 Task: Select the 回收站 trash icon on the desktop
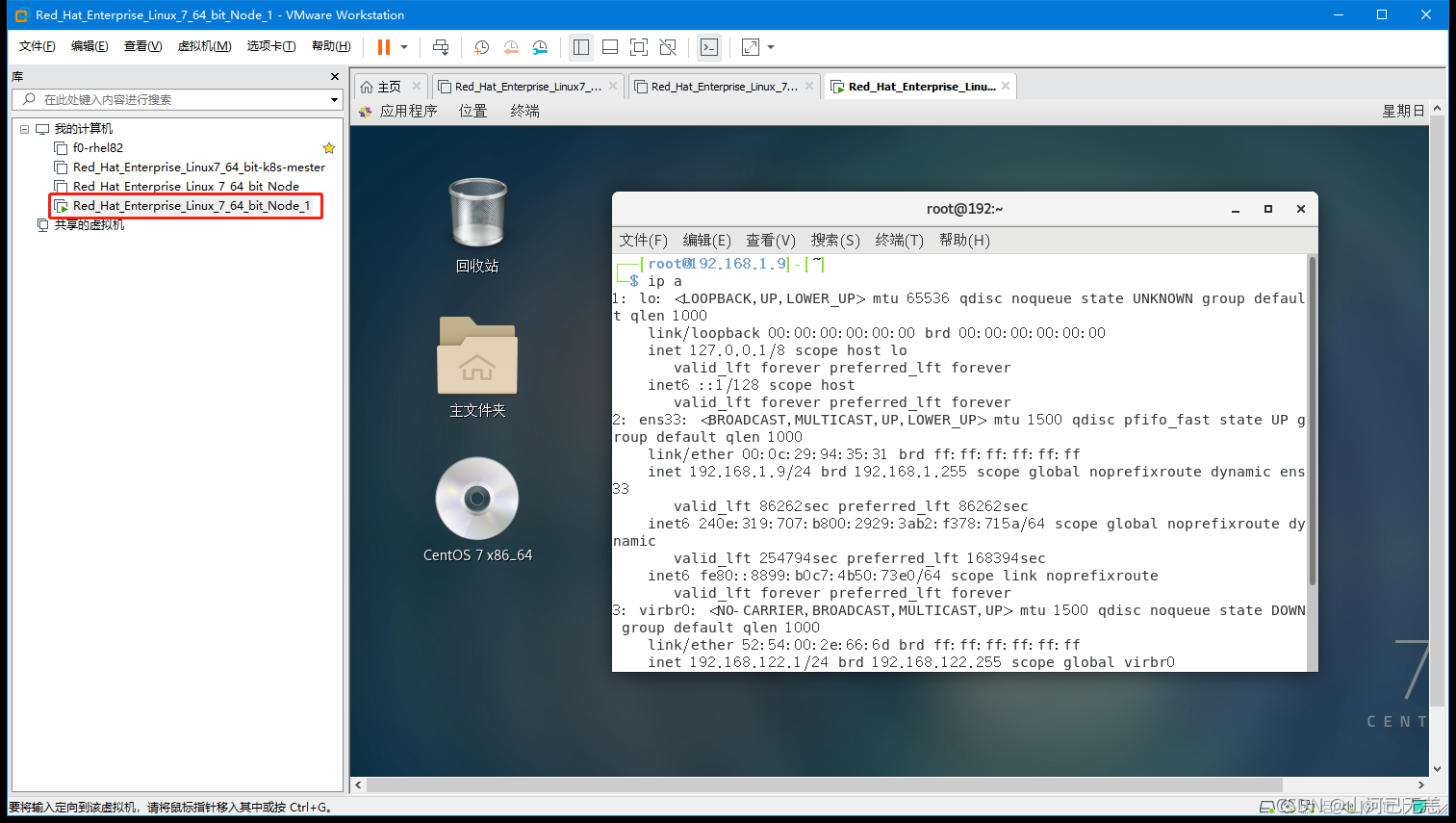coord(477,225)
